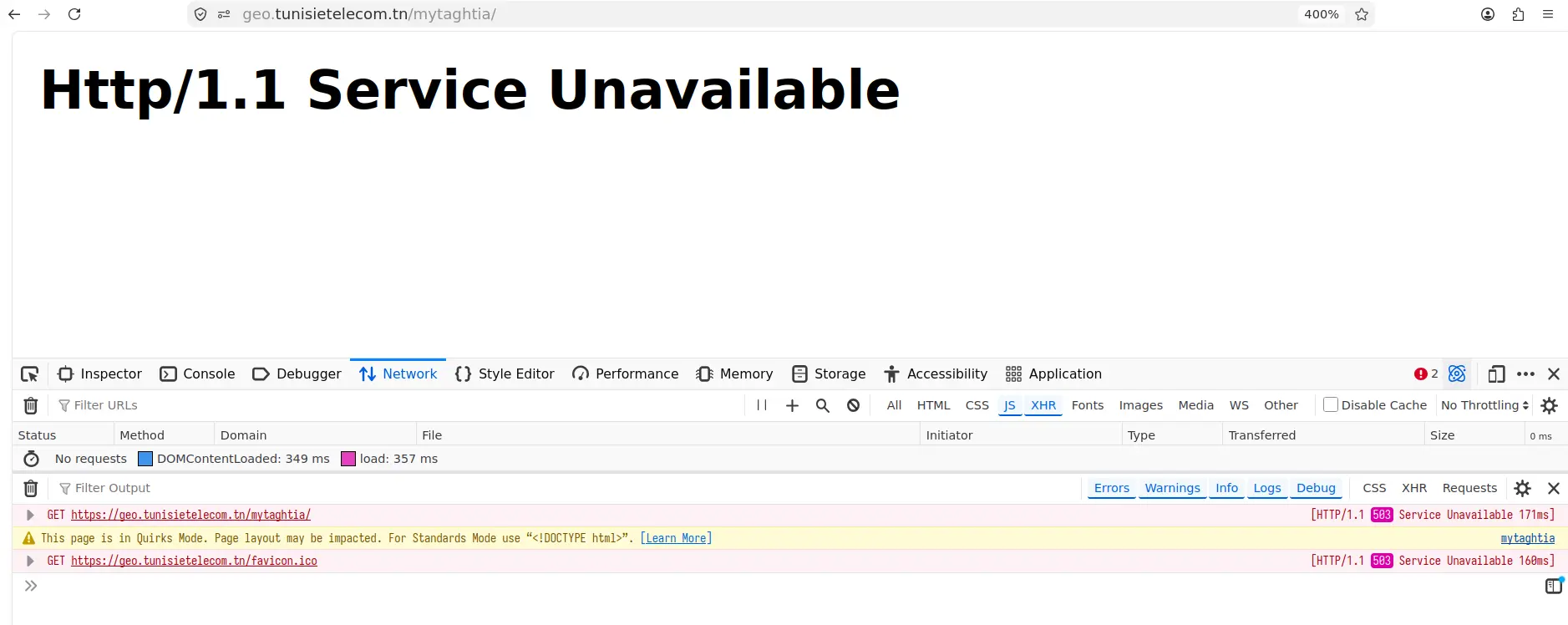Go forward to the next page
The image size is (1568, 625).
44,14
